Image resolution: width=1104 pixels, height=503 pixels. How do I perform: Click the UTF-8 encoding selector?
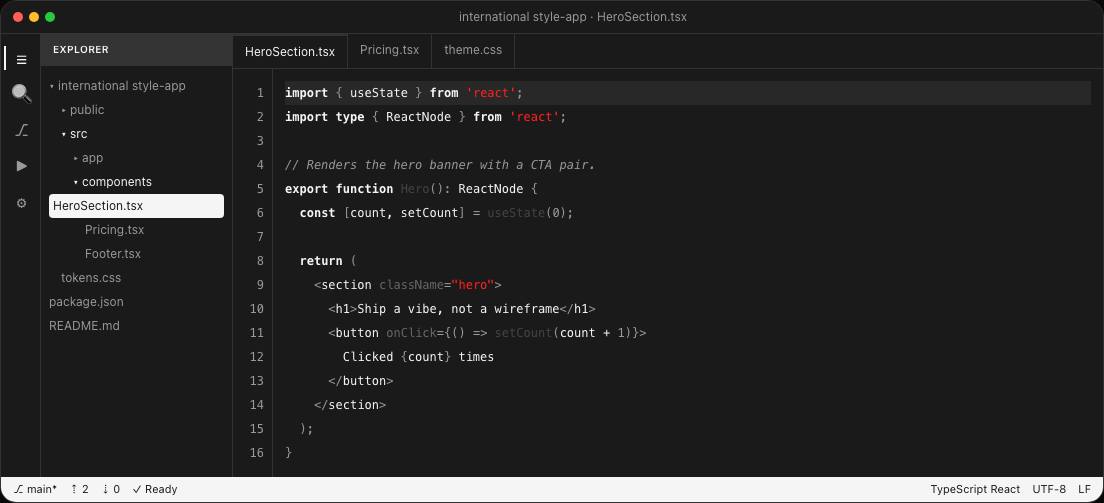(x=1049, y=489)
